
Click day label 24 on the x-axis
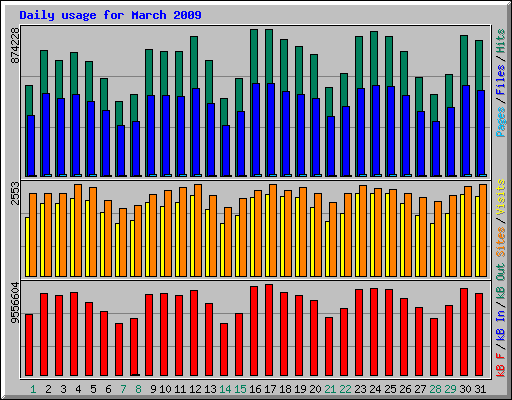375,389
